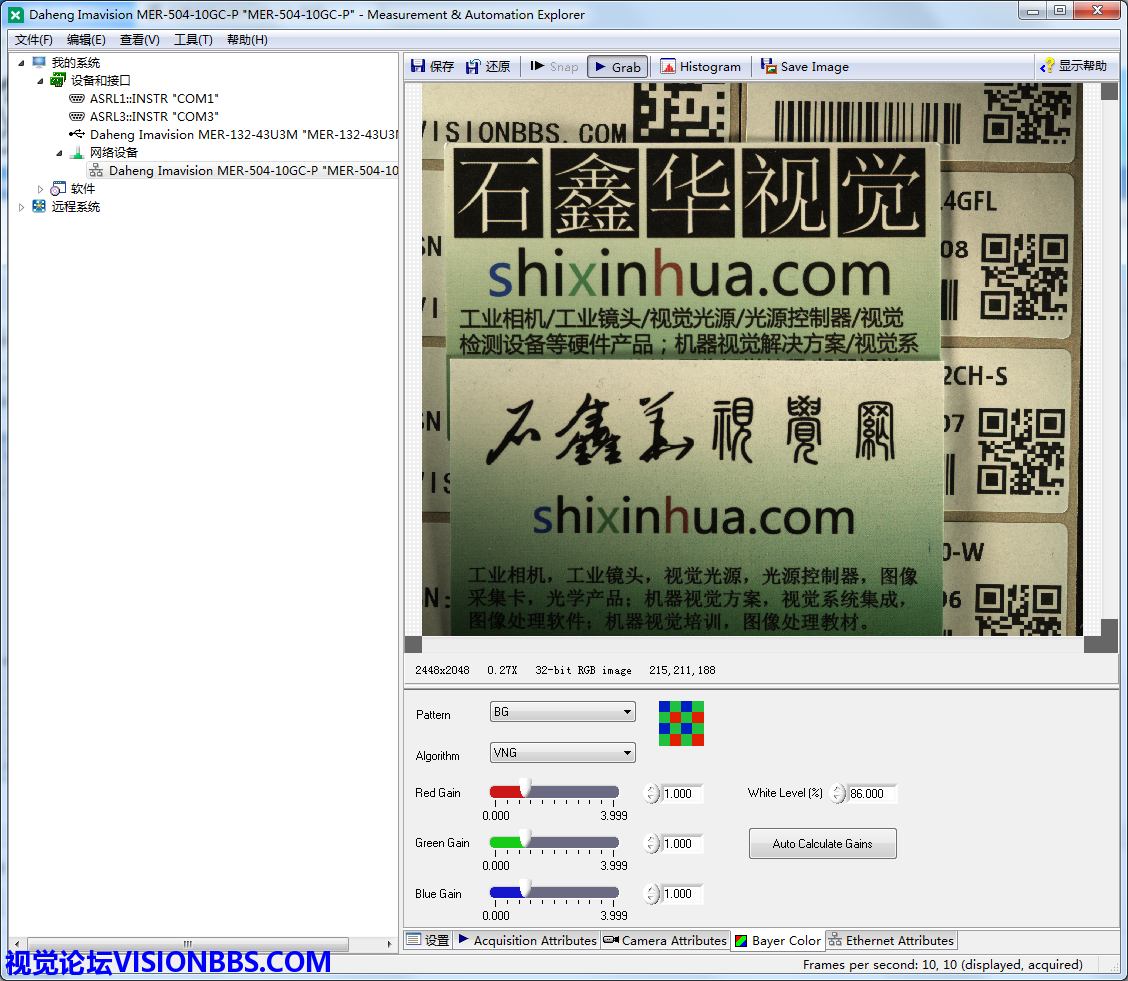Click the Save (保存) floppy disk icon
Screen dimensions: 1128x981
pos(418,66)
